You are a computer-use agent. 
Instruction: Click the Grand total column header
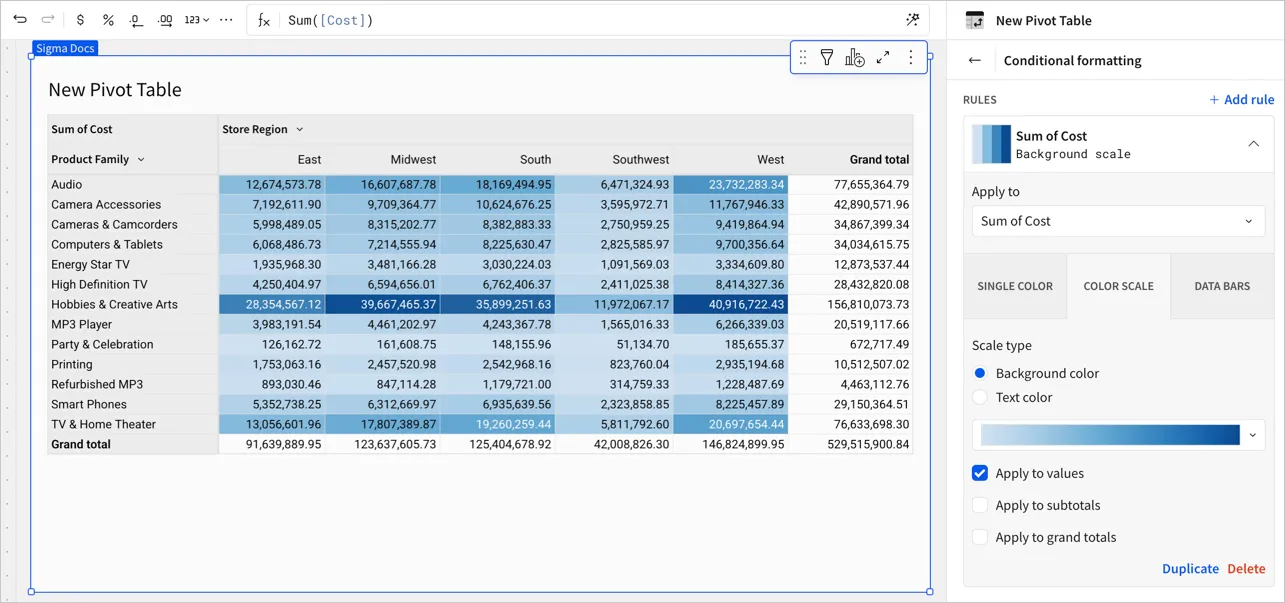tap(879, 159)
